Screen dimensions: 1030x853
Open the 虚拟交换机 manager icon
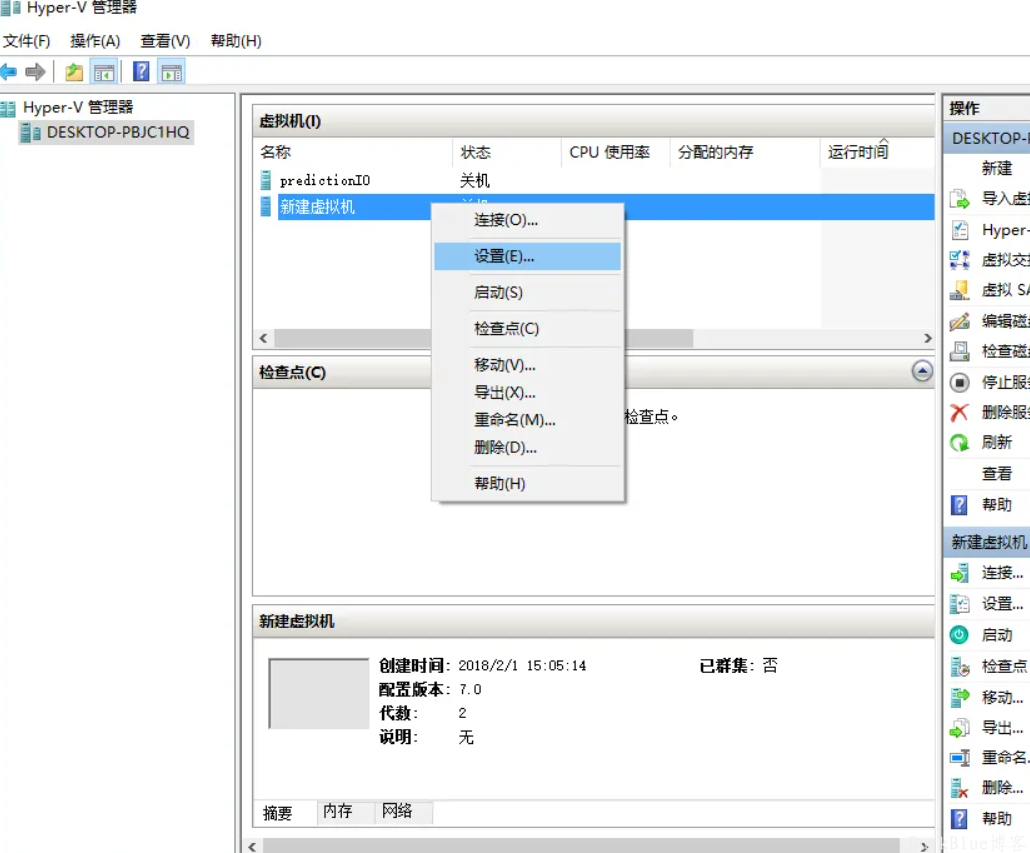[960, 260]
